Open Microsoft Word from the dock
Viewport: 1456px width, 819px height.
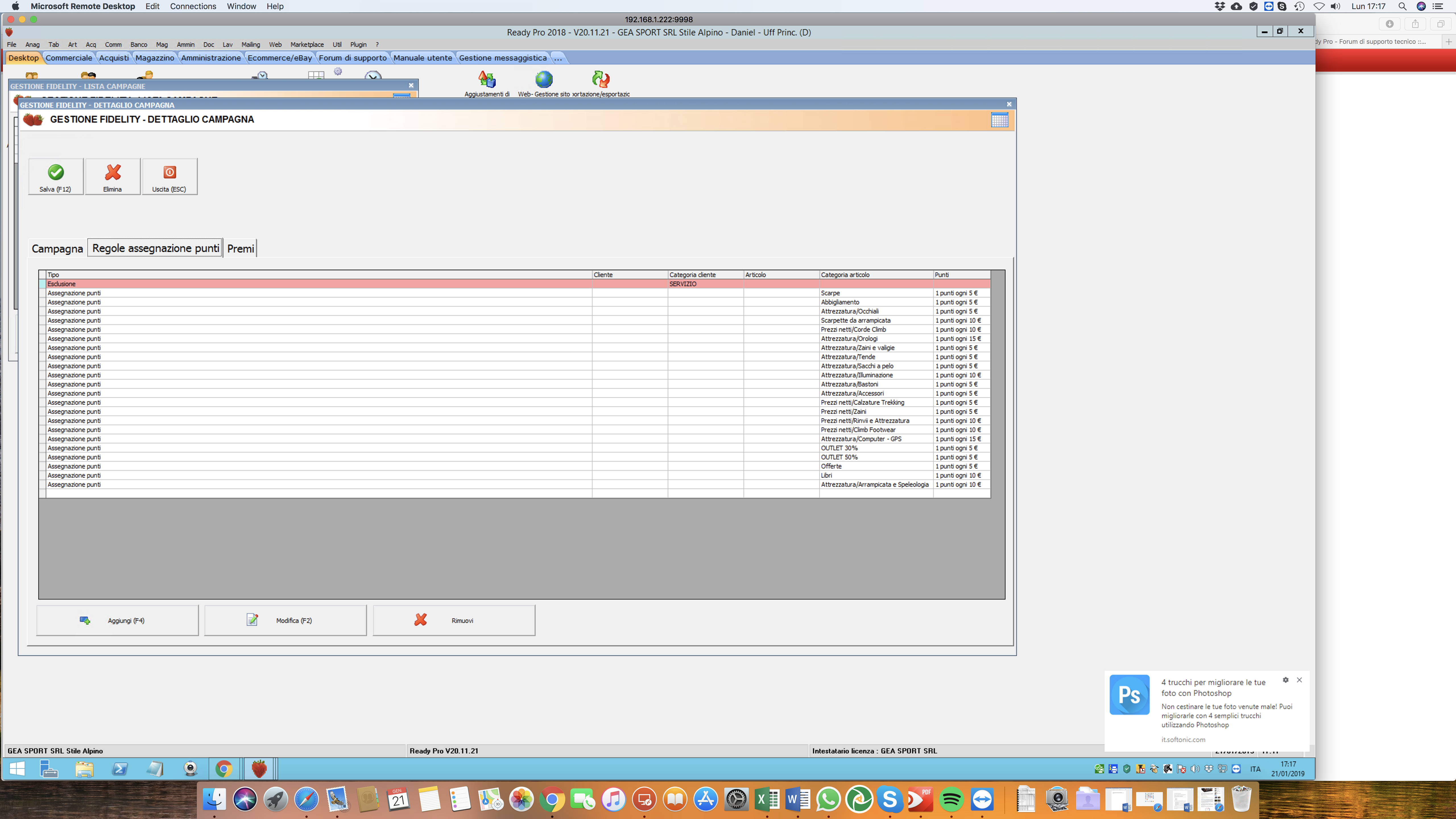tap(797, 799)
